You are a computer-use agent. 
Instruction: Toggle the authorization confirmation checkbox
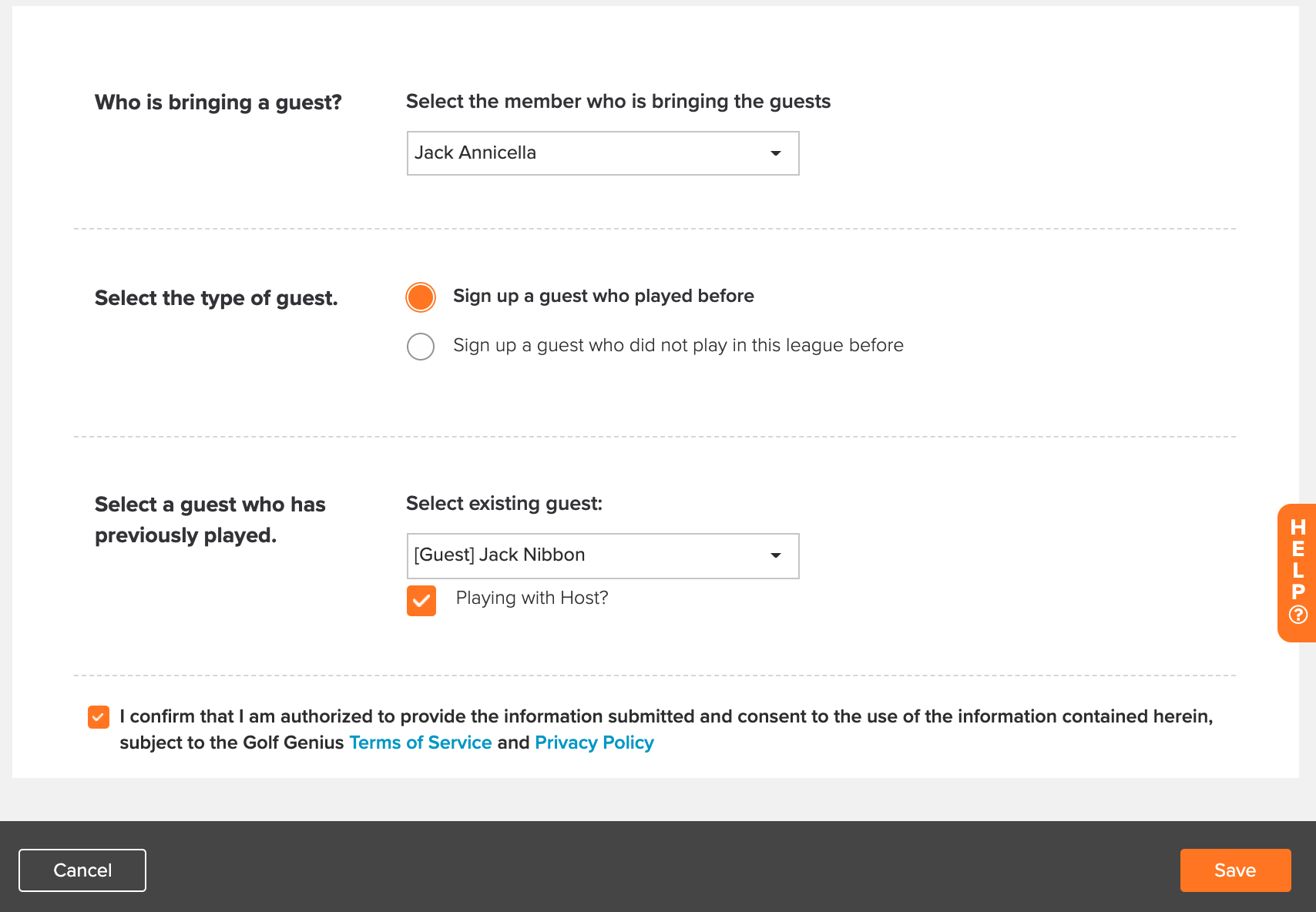click(99, 717)
